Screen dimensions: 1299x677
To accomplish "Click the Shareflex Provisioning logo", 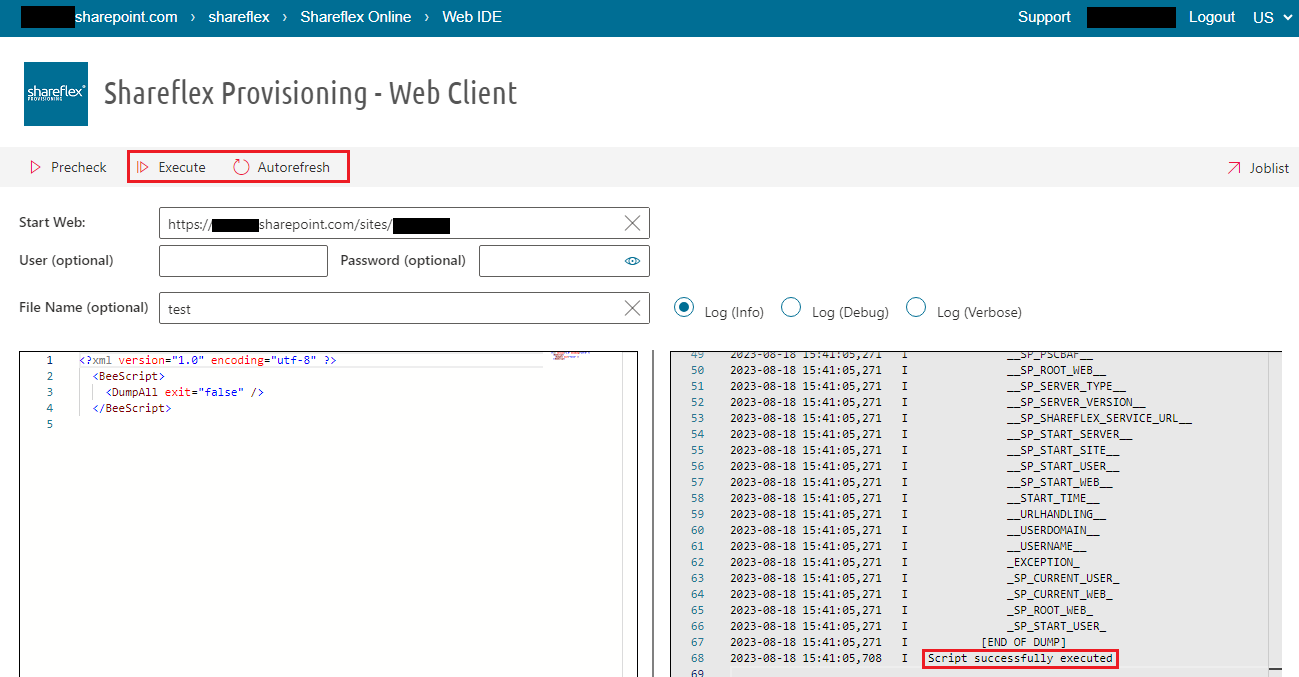I will [x=56, y=94].
